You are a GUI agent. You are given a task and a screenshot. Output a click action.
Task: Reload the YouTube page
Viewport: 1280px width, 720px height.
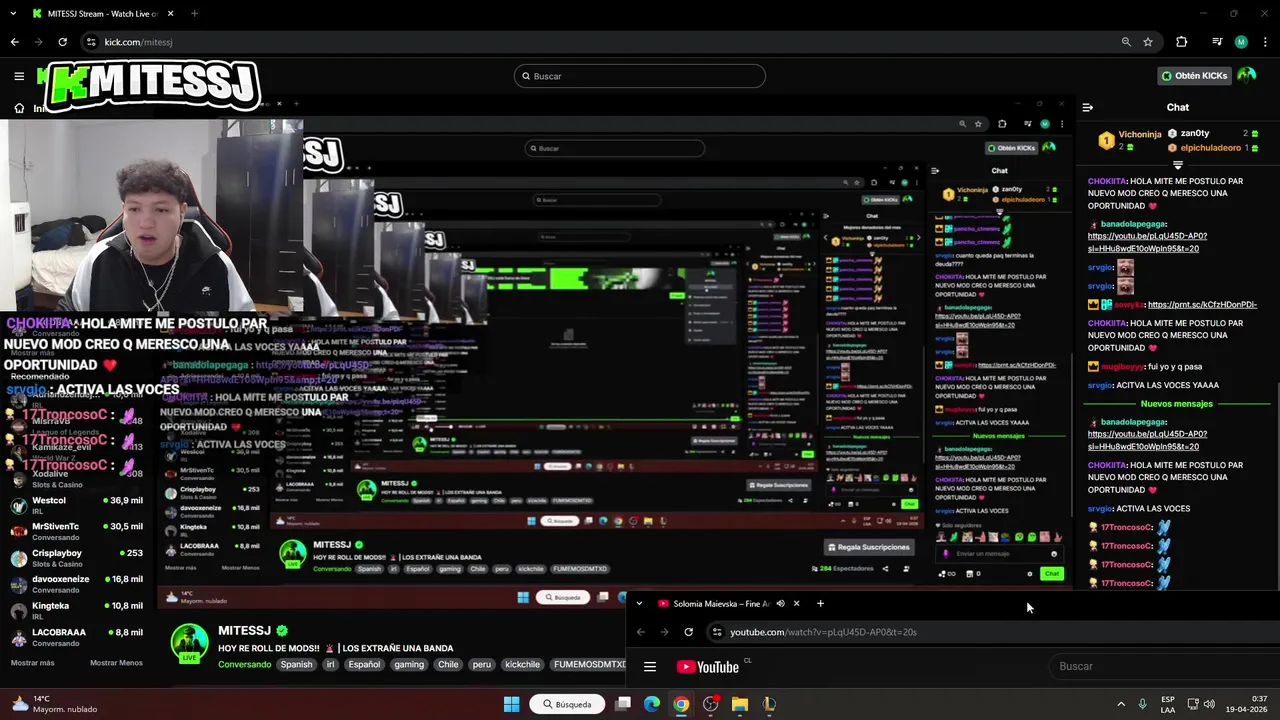[688, 632]
